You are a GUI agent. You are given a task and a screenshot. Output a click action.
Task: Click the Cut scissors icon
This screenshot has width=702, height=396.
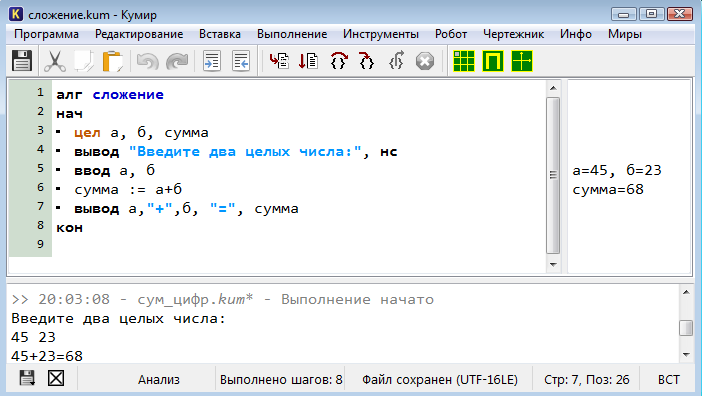click(x=55, y=61)
